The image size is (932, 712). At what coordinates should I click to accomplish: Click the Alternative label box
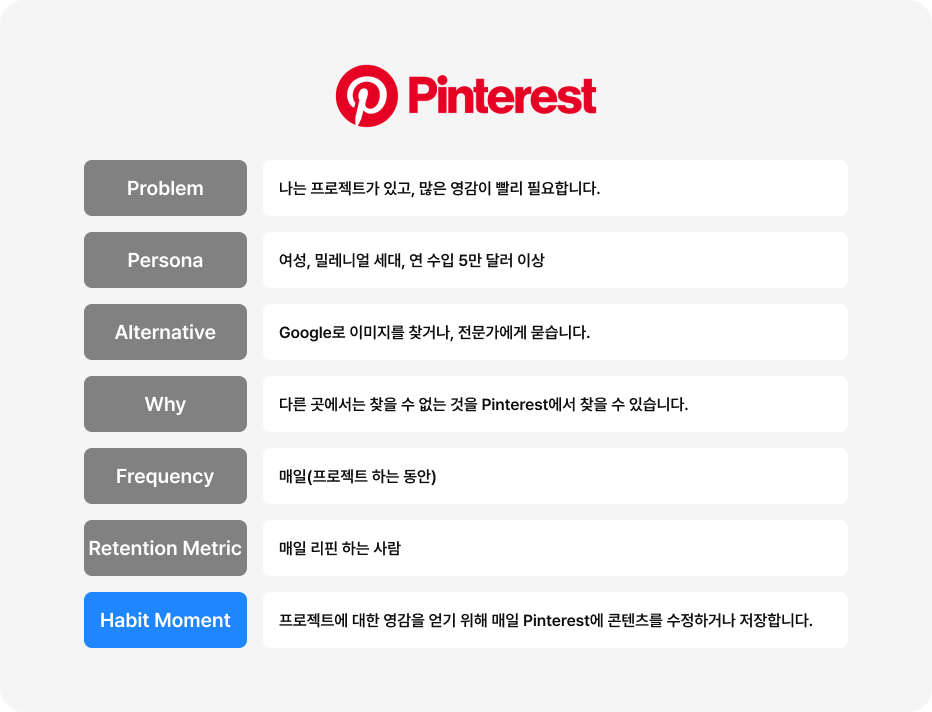click(x=165, y=332)
